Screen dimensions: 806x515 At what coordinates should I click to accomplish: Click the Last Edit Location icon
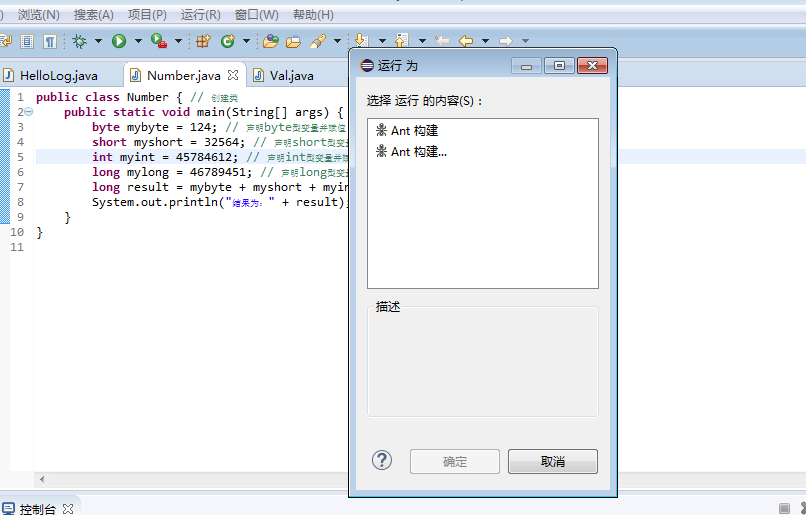coord(442,41)
